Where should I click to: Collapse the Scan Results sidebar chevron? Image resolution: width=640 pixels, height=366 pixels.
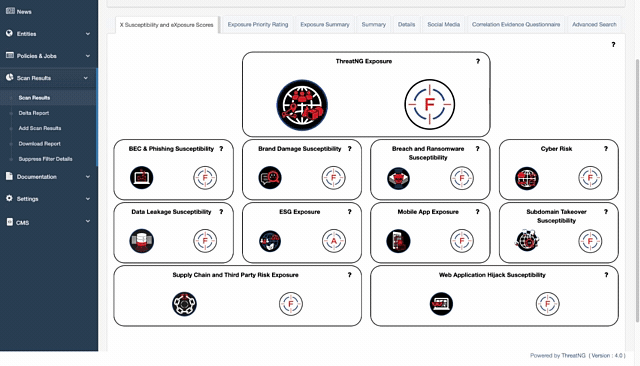point(86,78)
